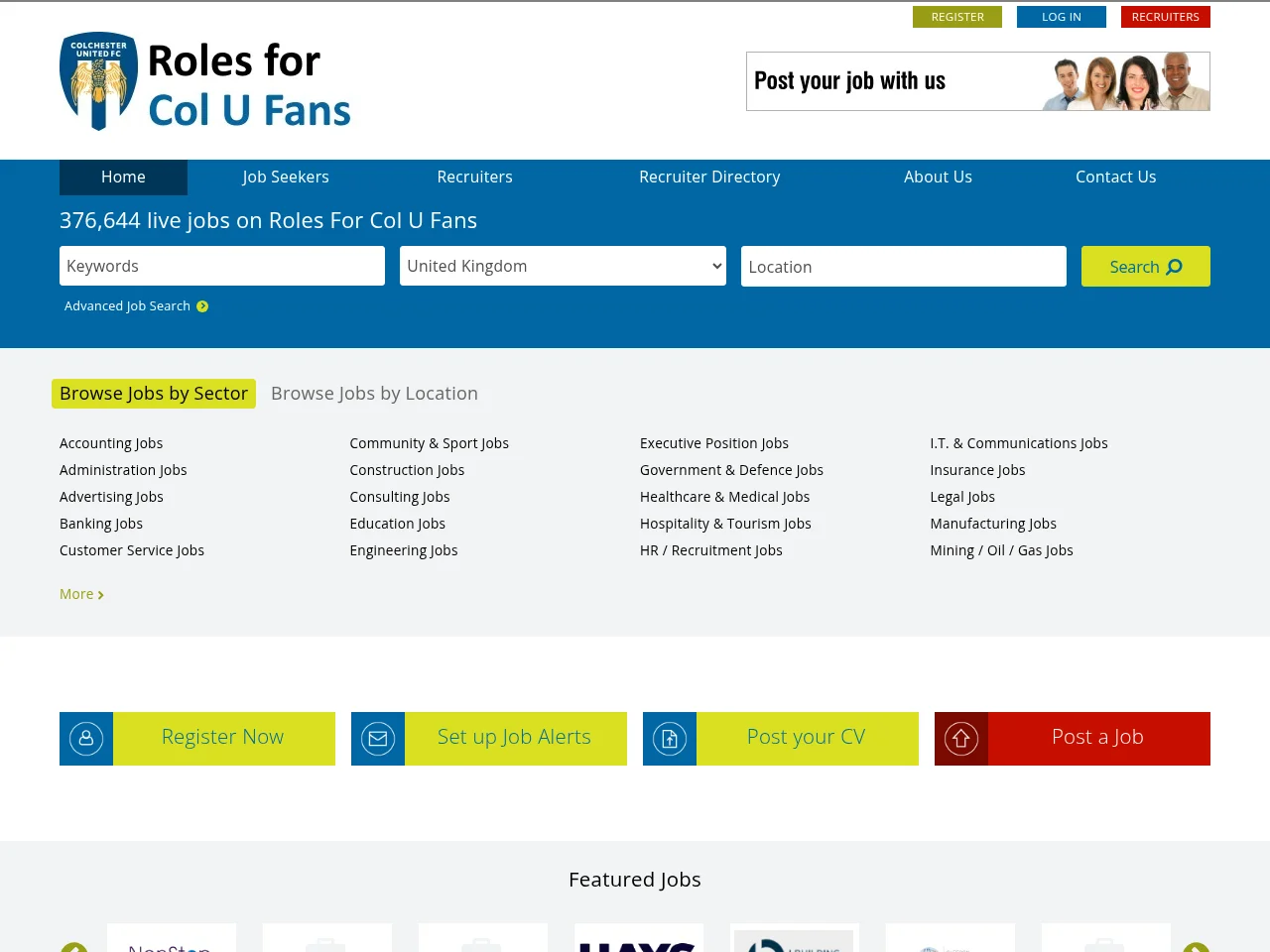Image resolution: width=1270 pixels, height=952 pixels.
Task: Browse Education Jobs
Action: [397, 524]
